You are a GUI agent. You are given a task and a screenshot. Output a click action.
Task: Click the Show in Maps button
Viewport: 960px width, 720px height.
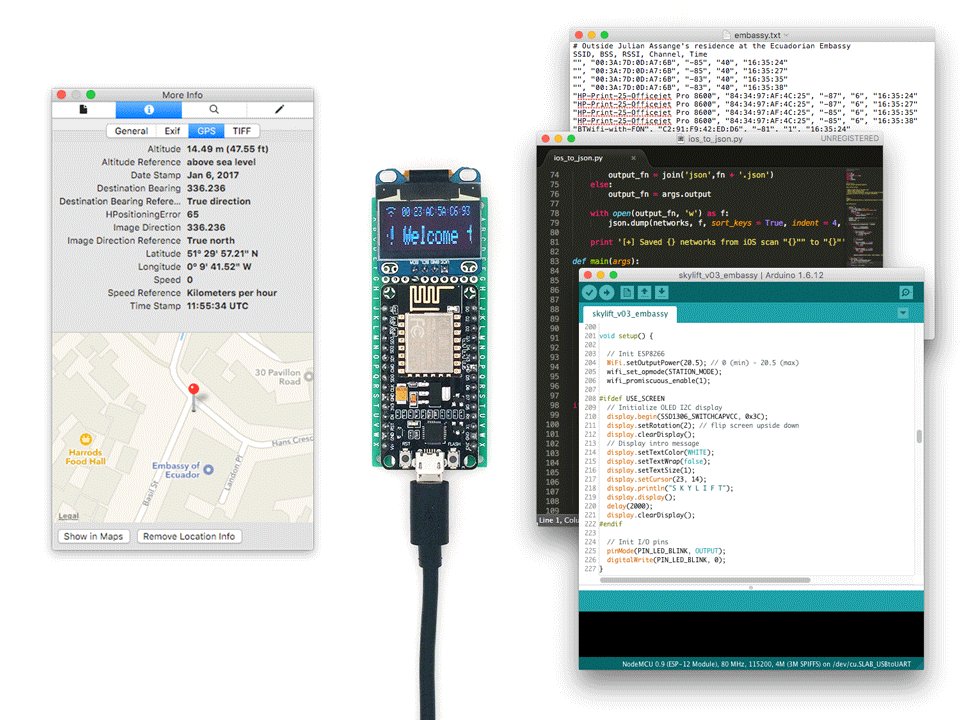(x=93, y=536)
